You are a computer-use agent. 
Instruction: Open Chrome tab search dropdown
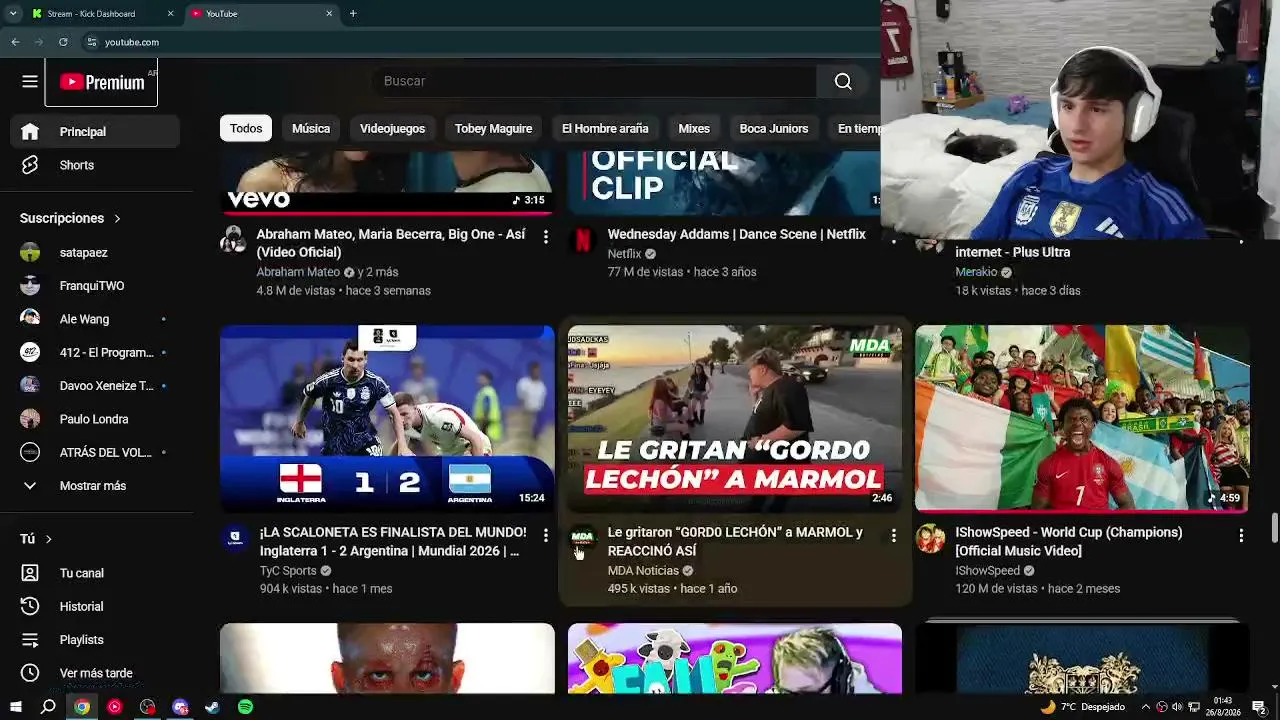pyautogui.click(x=13, y=14)
